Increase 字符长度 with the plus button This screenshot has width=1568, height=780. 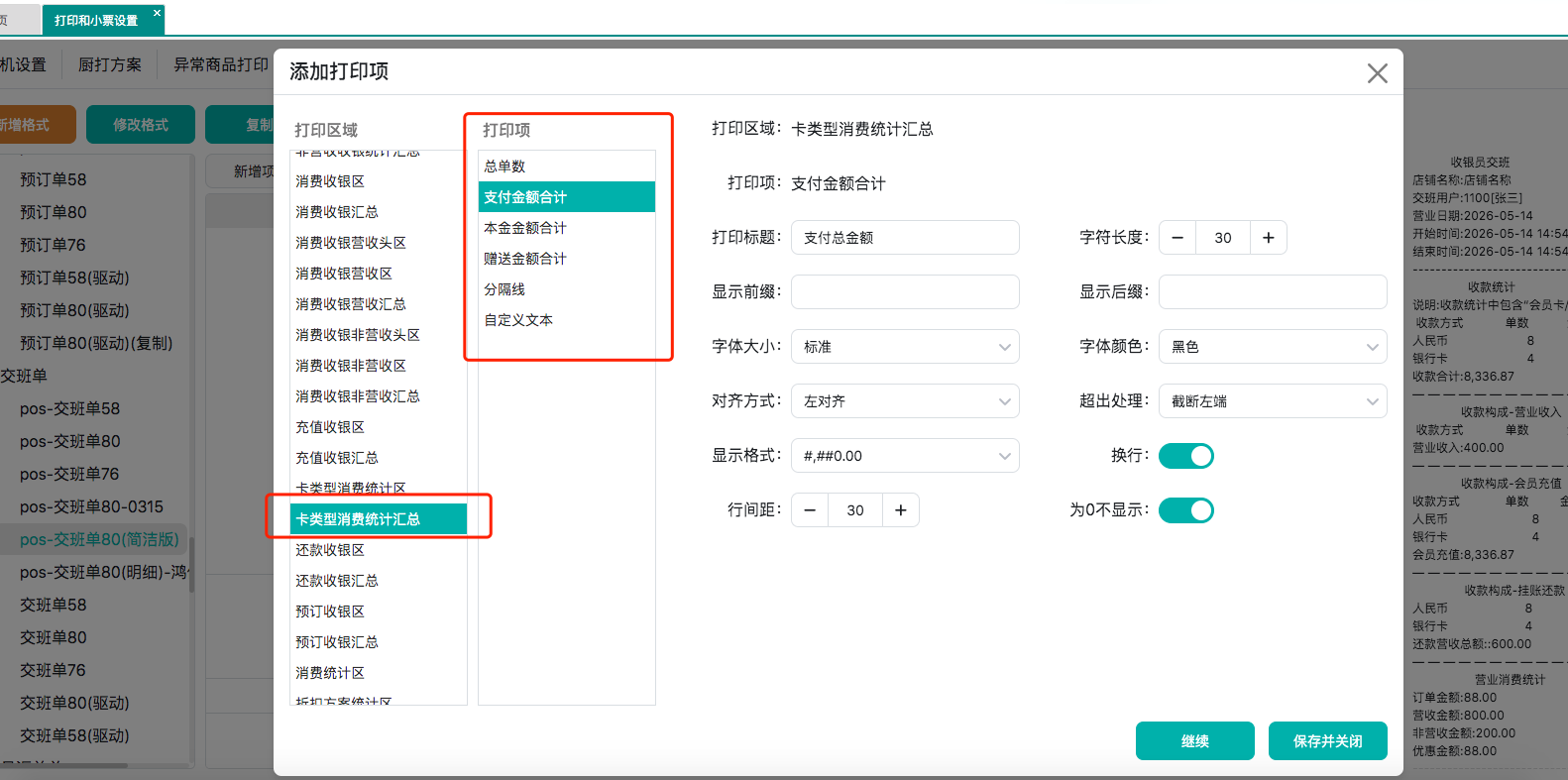pos(1268,238)
